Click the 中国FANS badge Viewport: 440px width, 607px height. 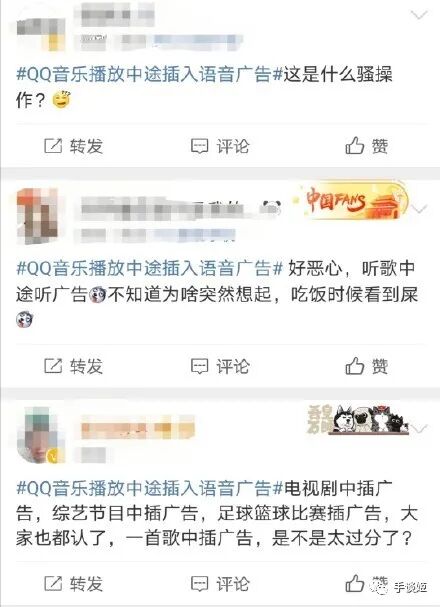351,202
